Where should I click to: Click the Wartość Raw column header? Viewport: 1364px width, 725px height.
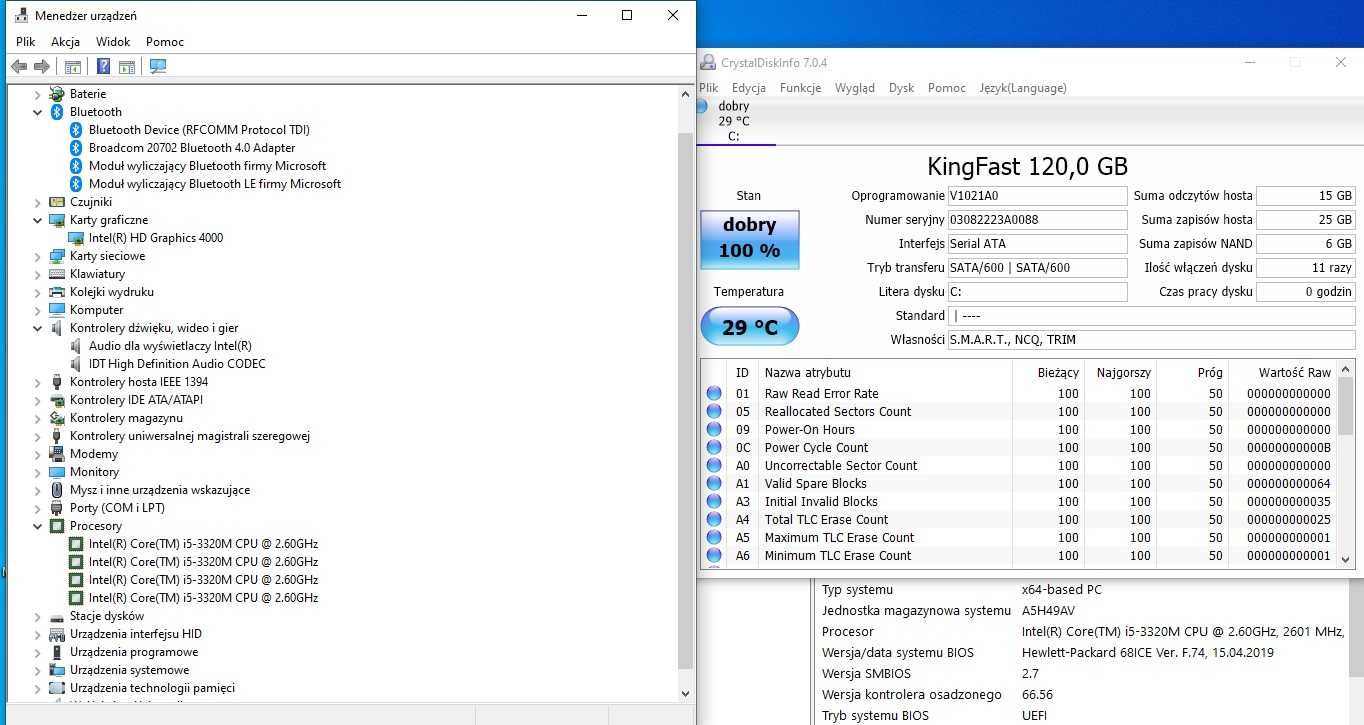pyautogui.click(x=1281, y=372)
